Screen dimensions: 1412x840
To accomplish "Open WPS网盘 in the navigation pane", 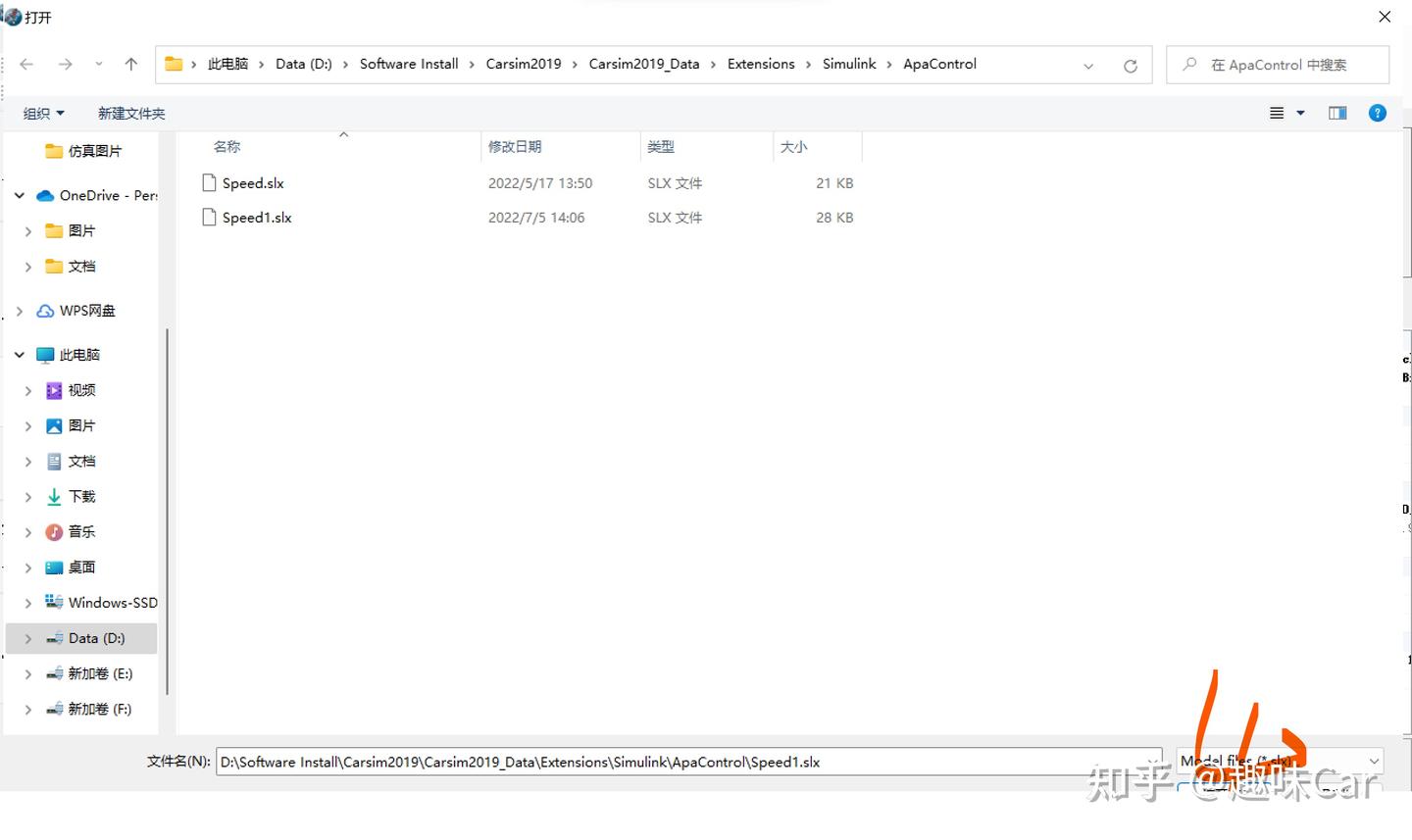I will click(x=76, y=311).
